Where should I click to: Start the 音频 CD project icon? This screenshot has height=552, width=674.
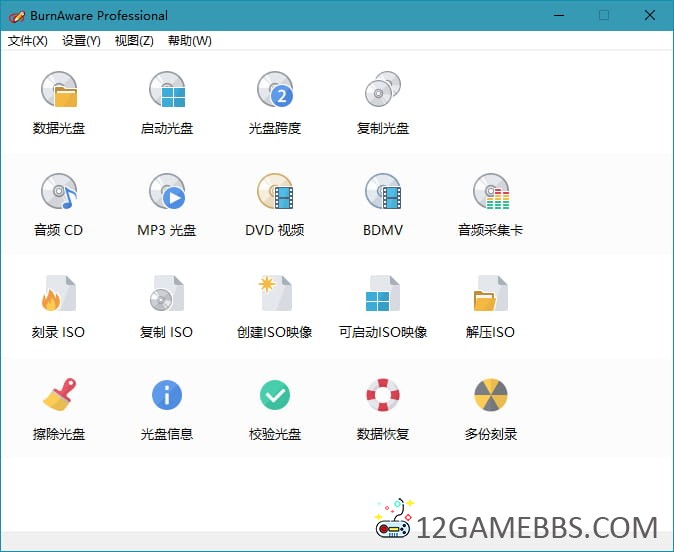click(59, 193)
